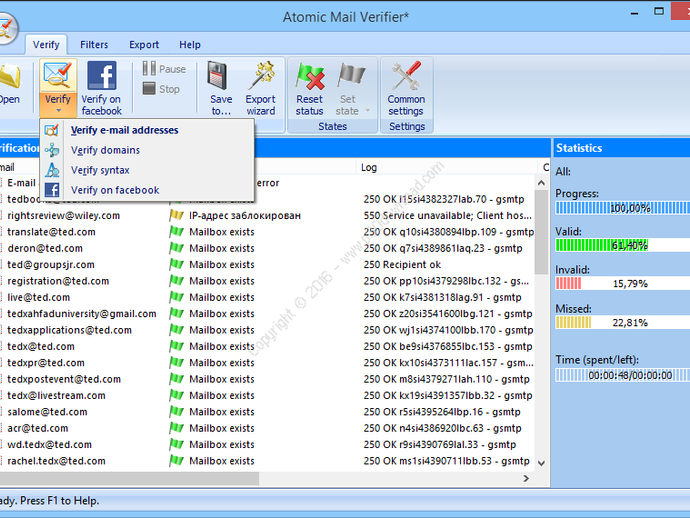Screen dimensions: 690x518
Task: Click the Statistics panel header
Action: coord(621,148)
